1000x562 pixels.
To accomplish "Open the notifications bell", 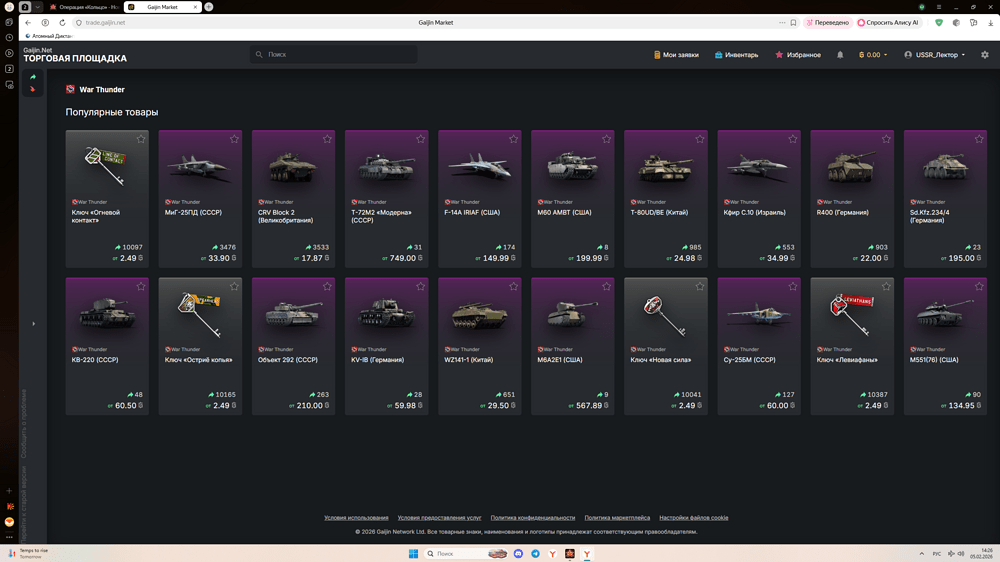I will coord(840,55).
